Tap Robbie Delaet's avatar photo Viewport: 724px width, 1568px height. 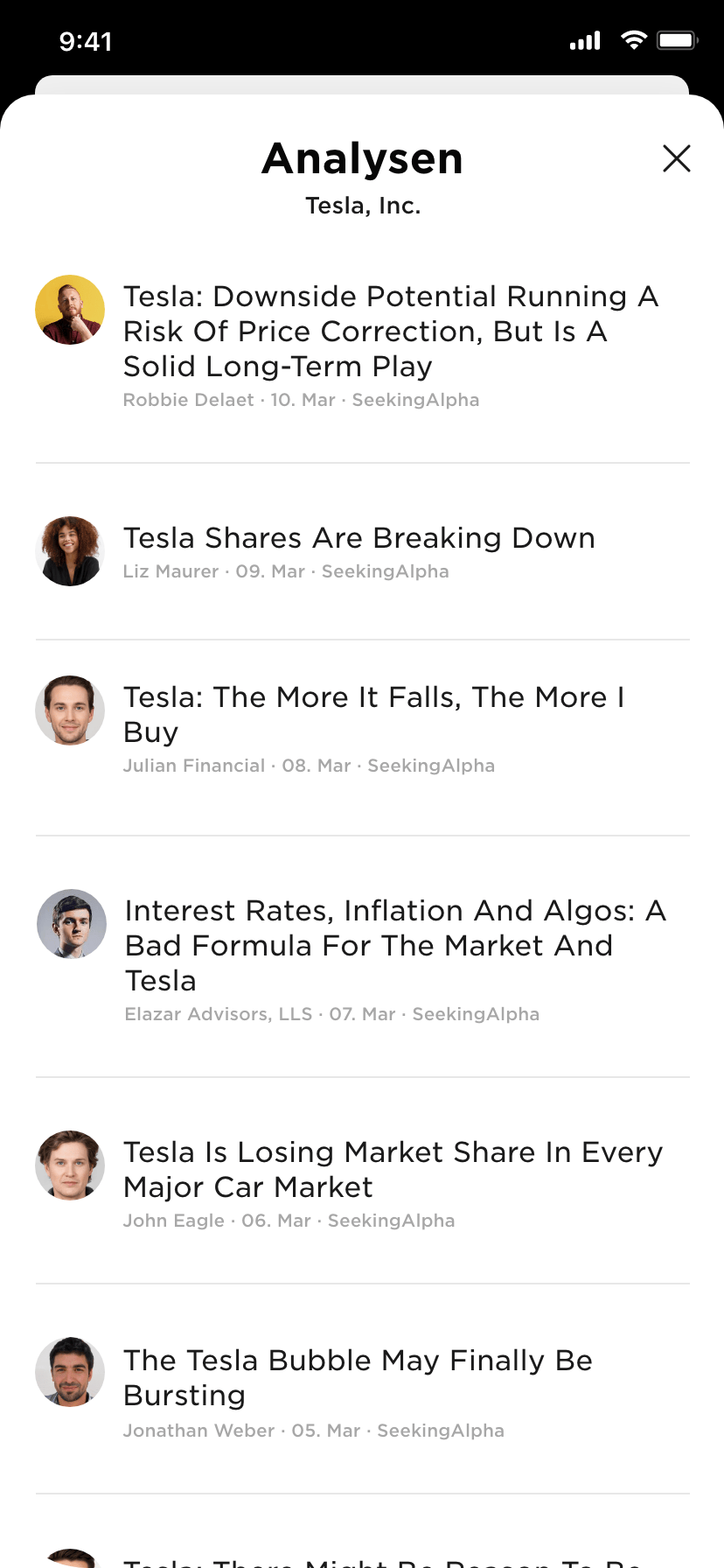pyautogui.click(x=70, y=310)
